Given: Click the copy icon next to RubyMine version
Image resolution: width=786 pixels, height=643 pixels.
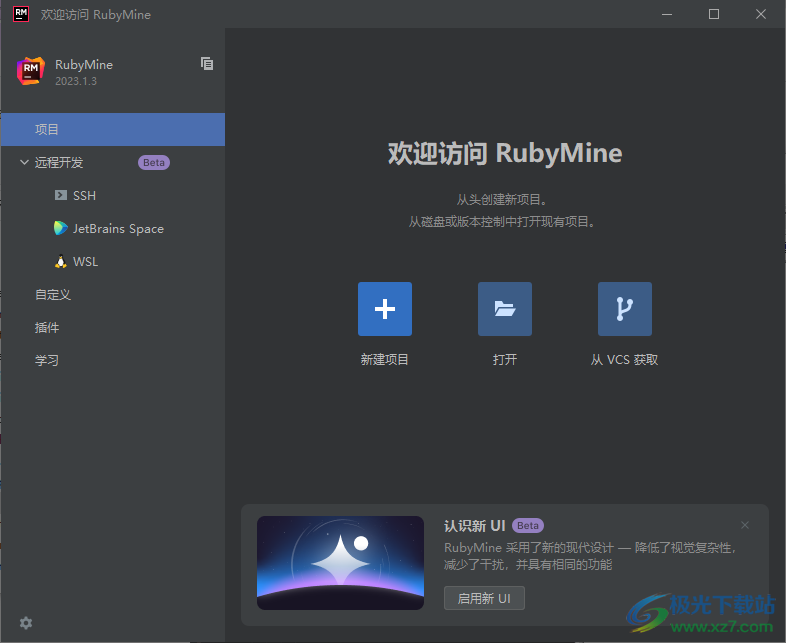Looking at the screenshot, I should click(x=207, y=64).
